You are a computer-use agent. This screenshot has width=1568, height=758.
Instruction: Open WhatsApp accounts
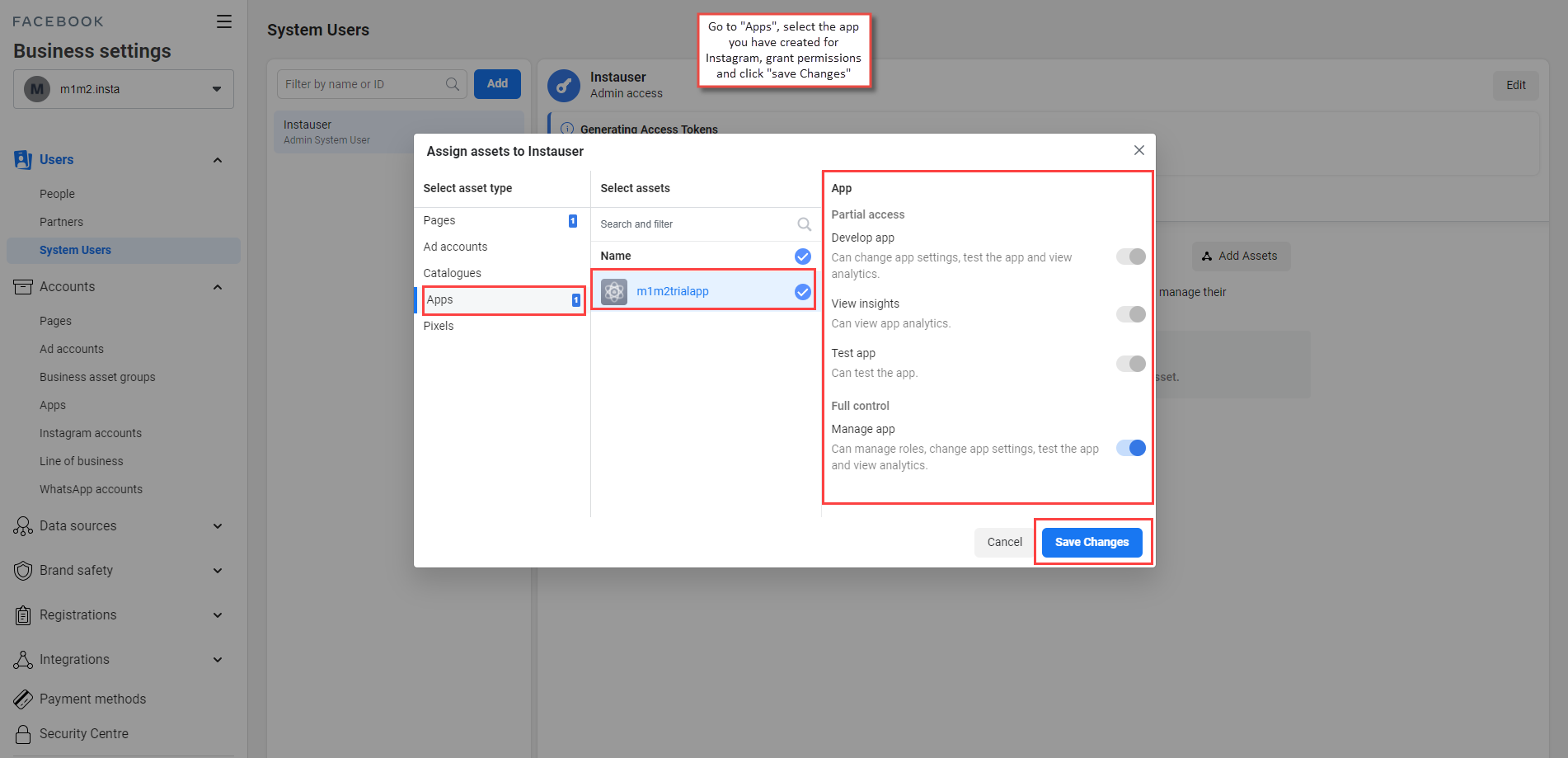coord(91,489)
